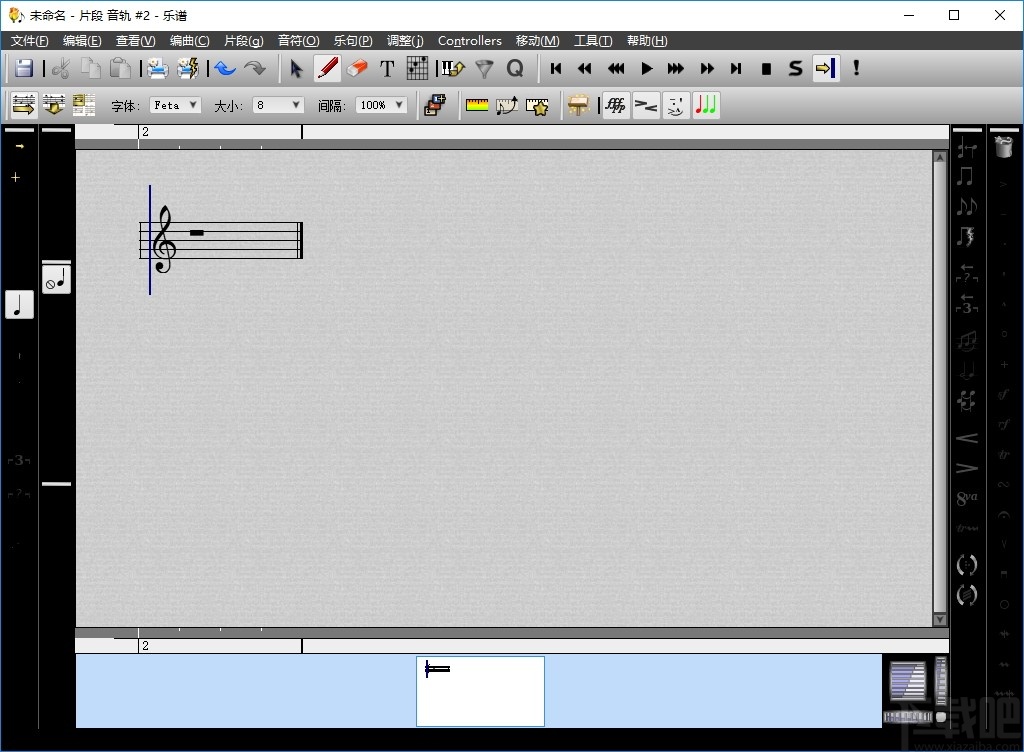Open the filter selection funnel icon

click(484, 68)
